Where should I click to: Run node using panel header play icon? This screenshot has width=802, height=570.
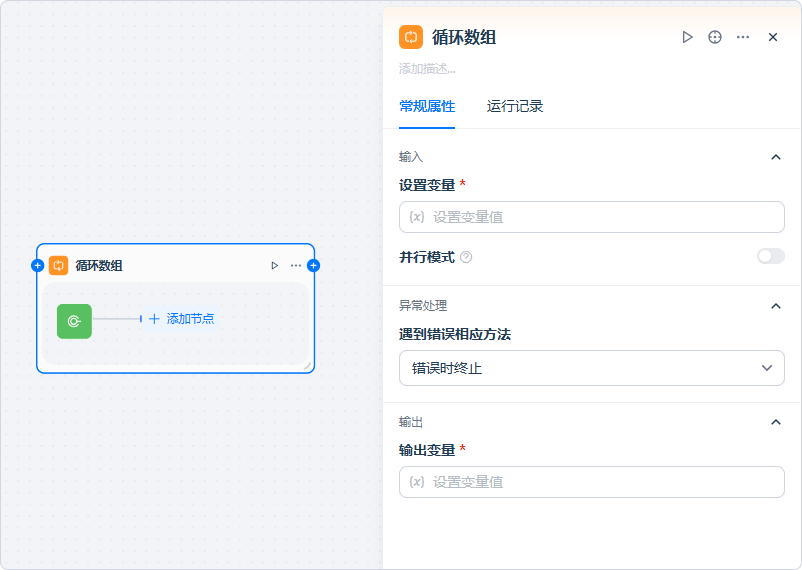coord(687,37)
